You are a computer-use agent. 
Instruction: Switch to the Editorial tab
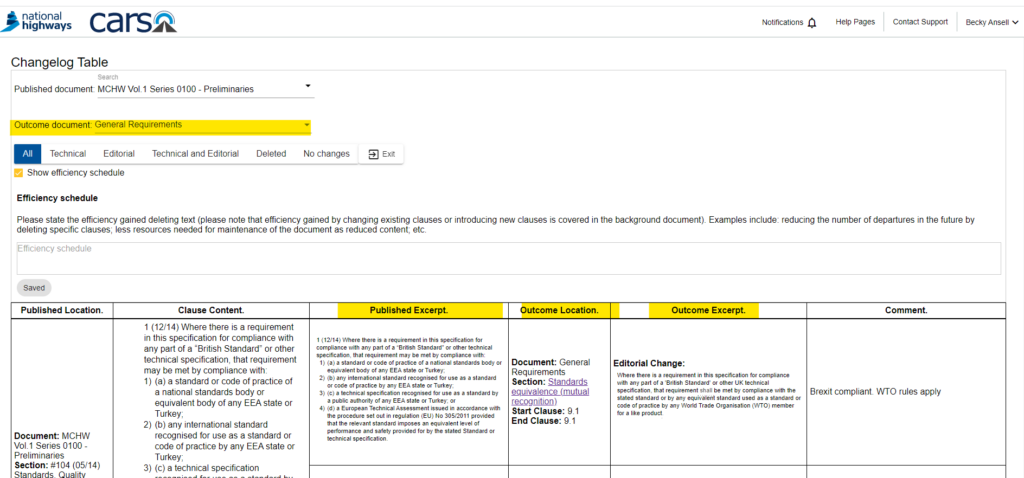(119, 154)
